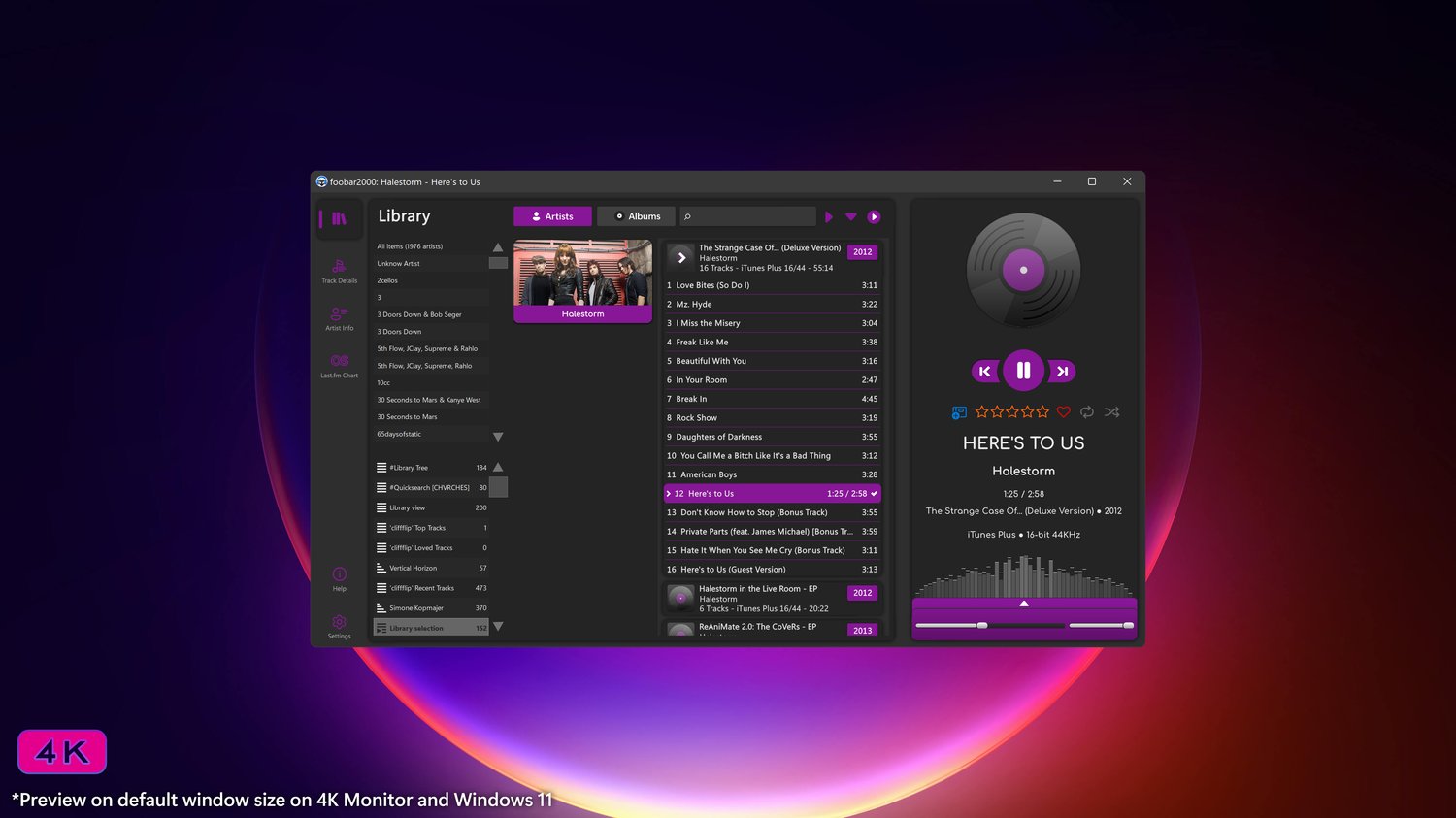
Task: Select the artist 30 Seconds to Mars
Action: point(431,417)
